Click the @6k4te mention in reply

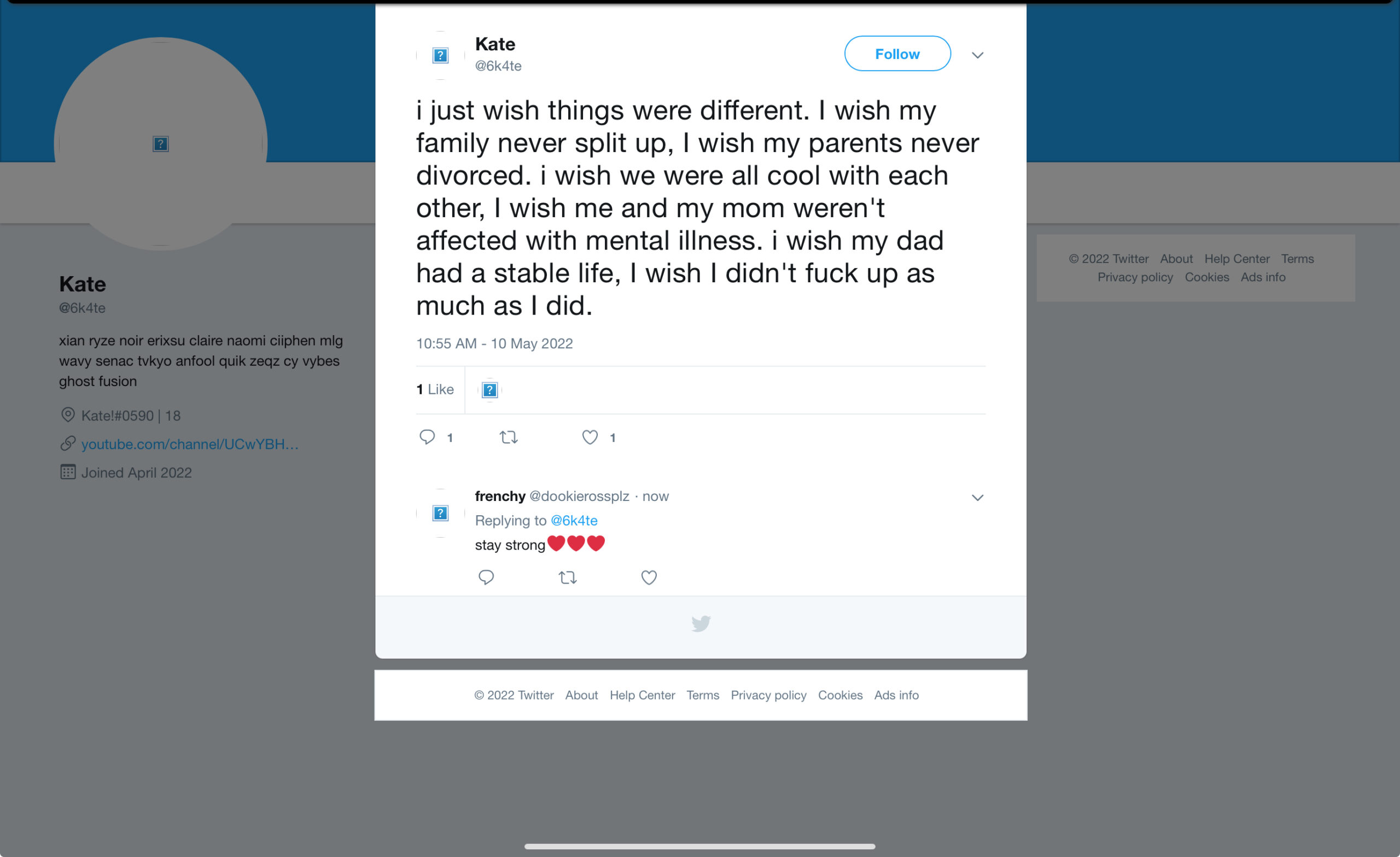(x=574, y=521)
